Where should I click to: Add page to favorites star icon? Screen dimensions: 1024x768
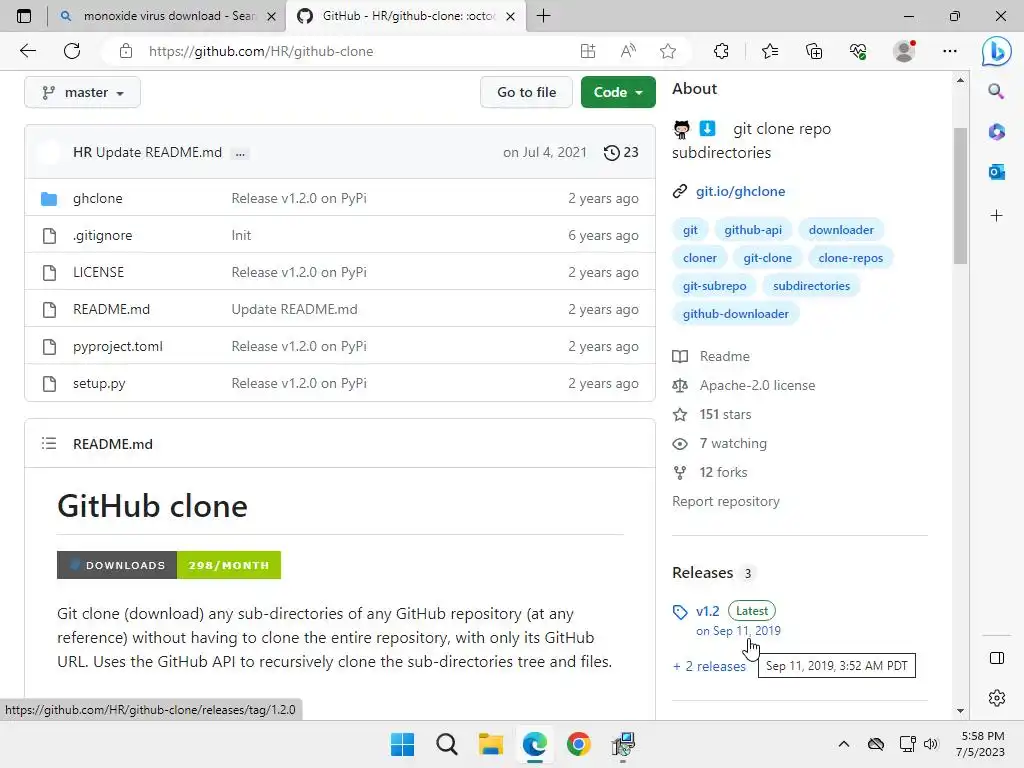click(x=667, y=51)
